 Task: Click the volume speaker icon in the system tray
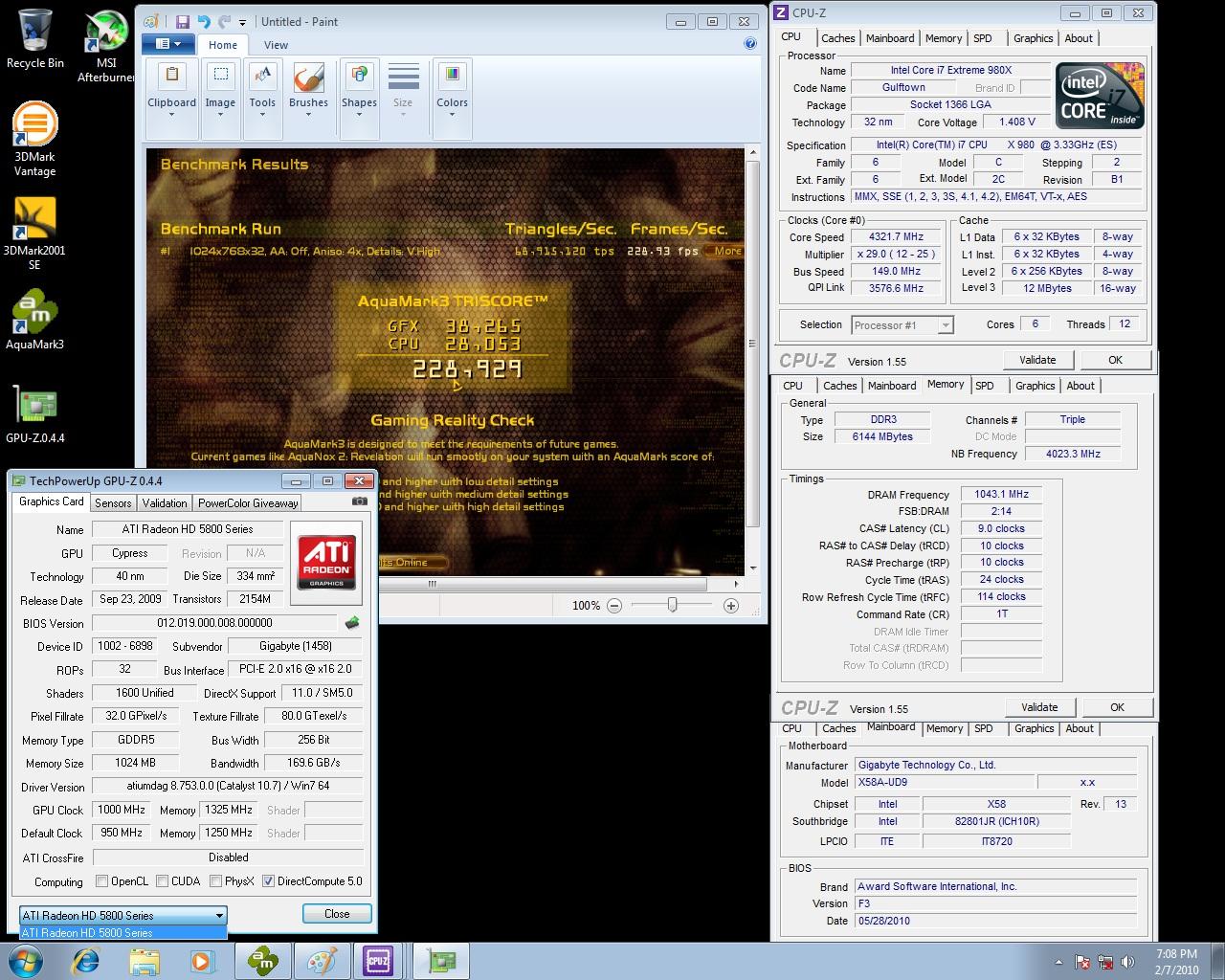(1128, 962)
